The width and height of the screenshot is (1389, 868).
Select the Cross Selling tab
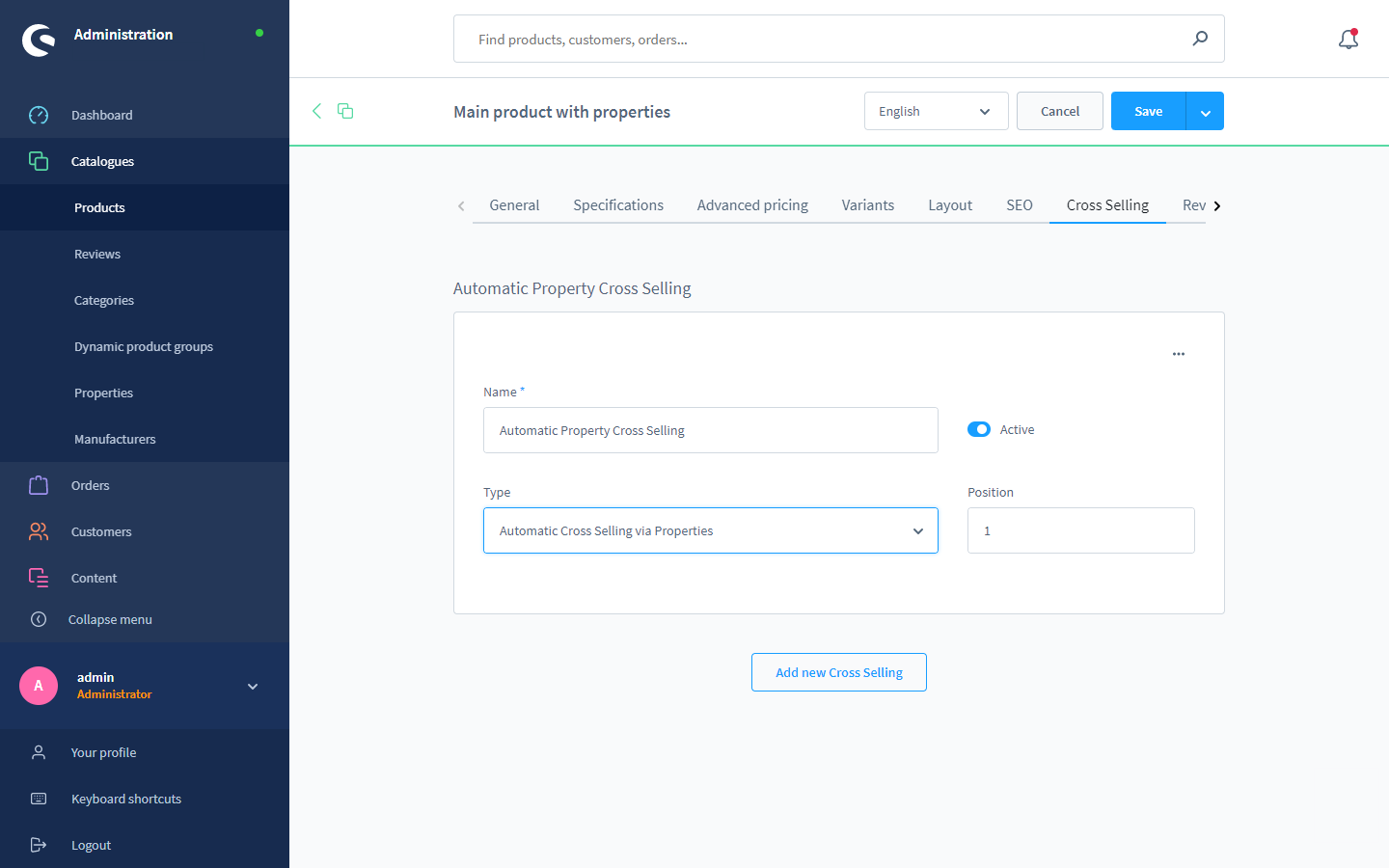pos(1107,205)
